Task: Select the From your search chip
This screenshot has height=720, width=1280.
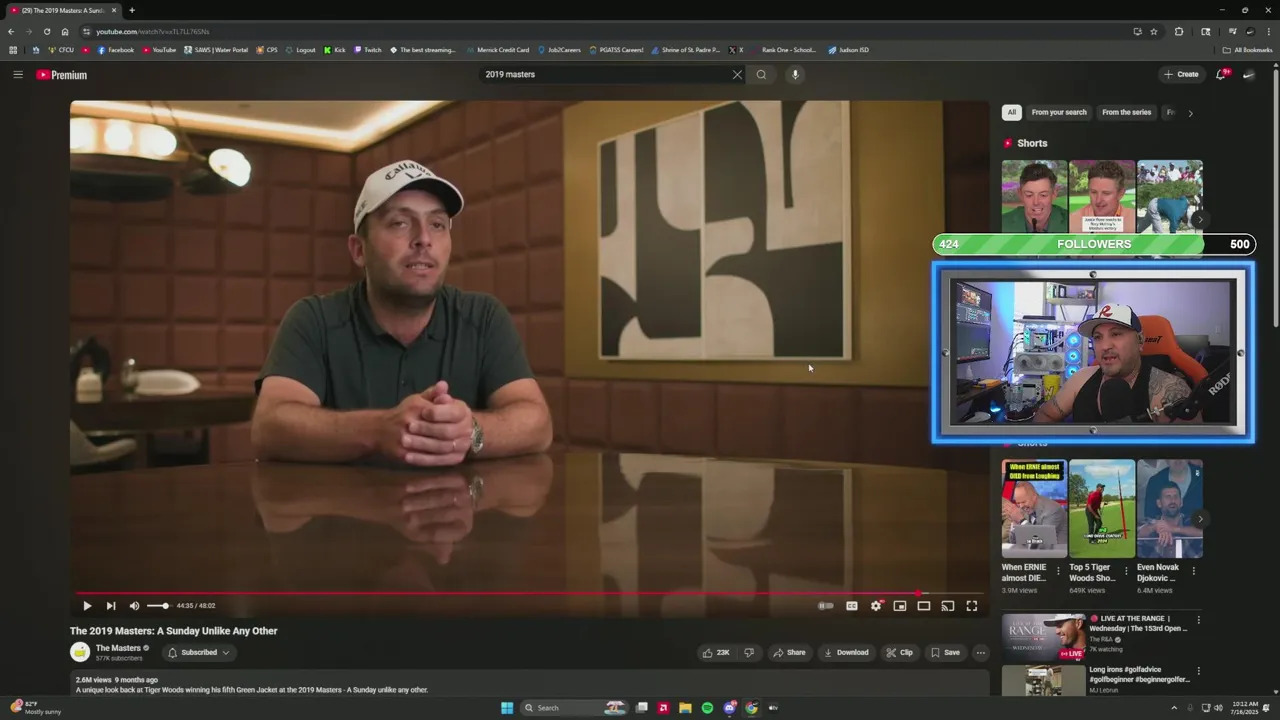Action: tap(1059, 112)
